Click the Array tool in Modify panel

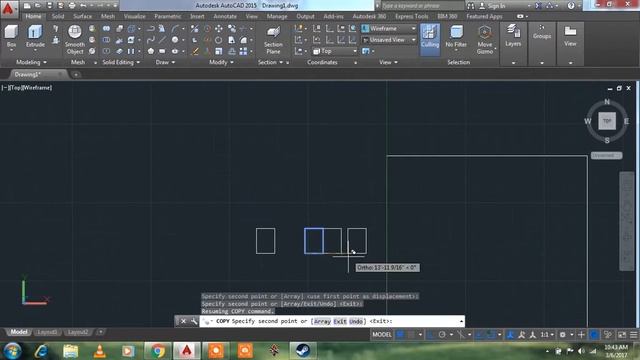coord(243,51)
